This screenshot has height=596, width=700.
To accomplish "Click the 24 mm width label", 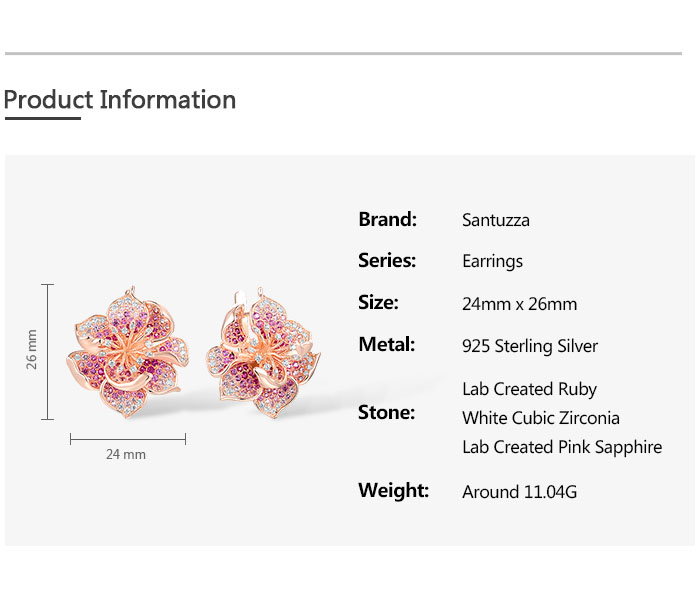I will click(126, 454).
